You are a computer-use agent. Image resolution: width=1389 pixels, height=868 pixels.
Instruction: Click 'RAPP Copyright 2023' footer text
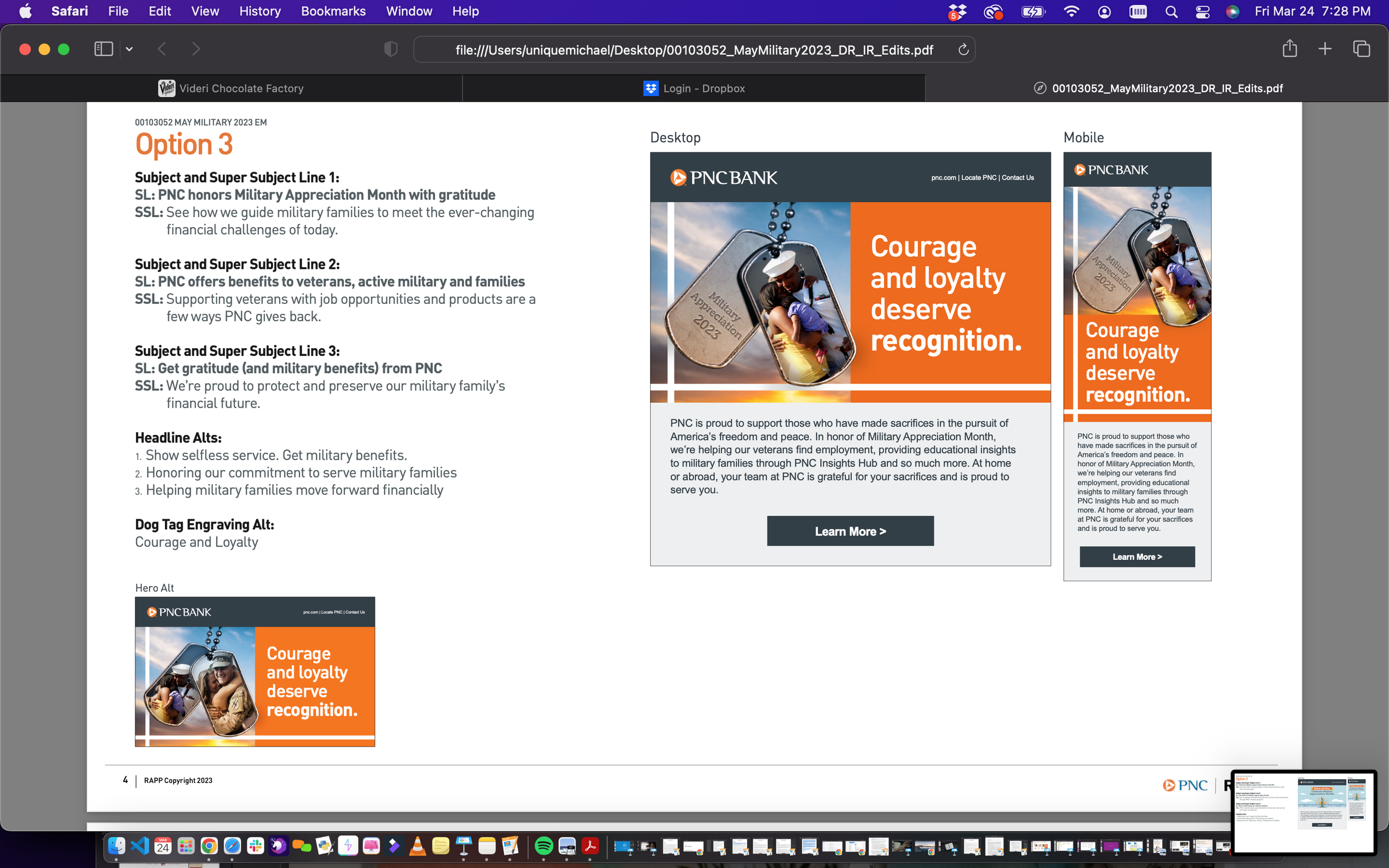[178, 780]
